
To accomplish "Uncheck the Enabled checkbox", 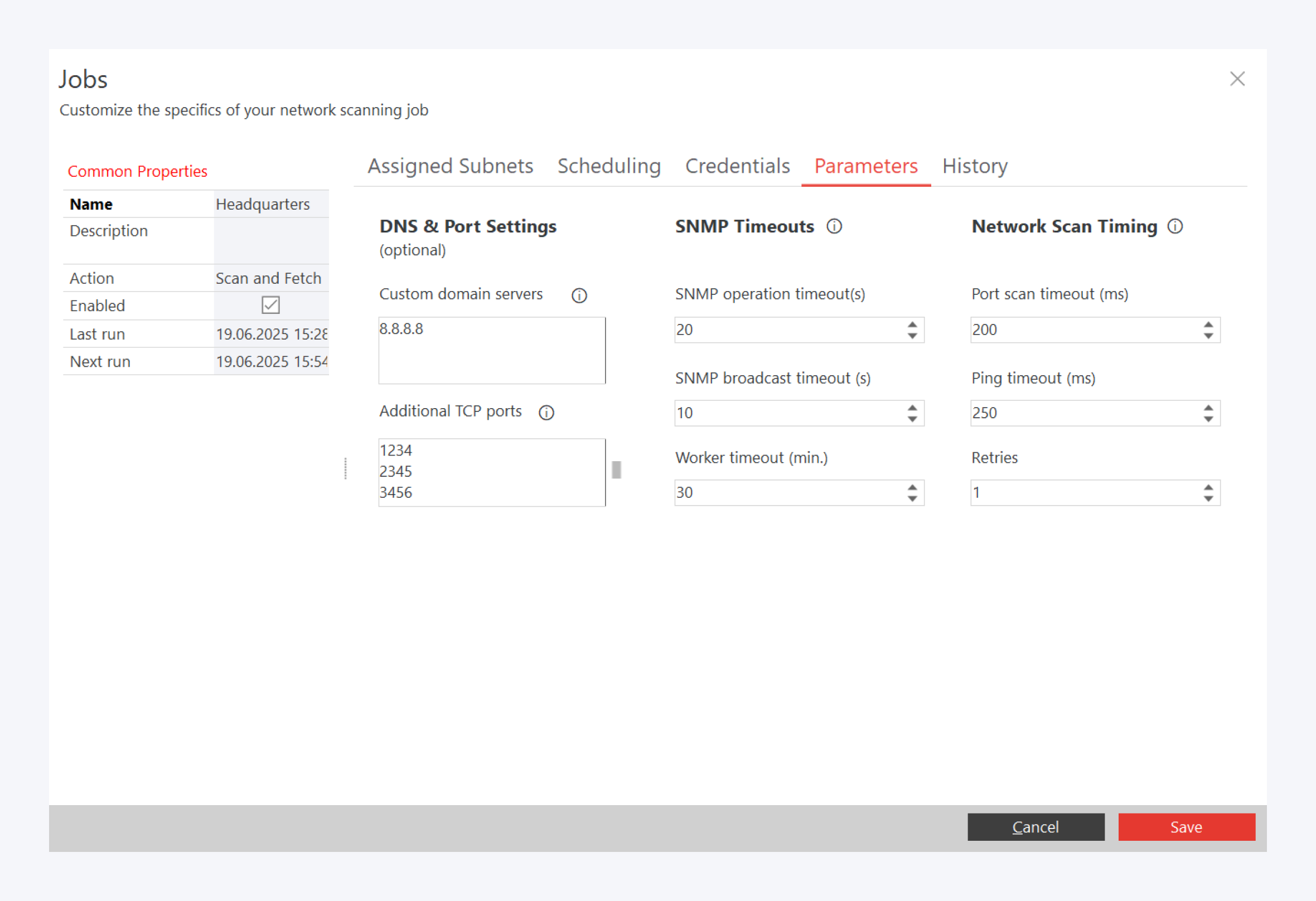I will [x=270, y=305].
